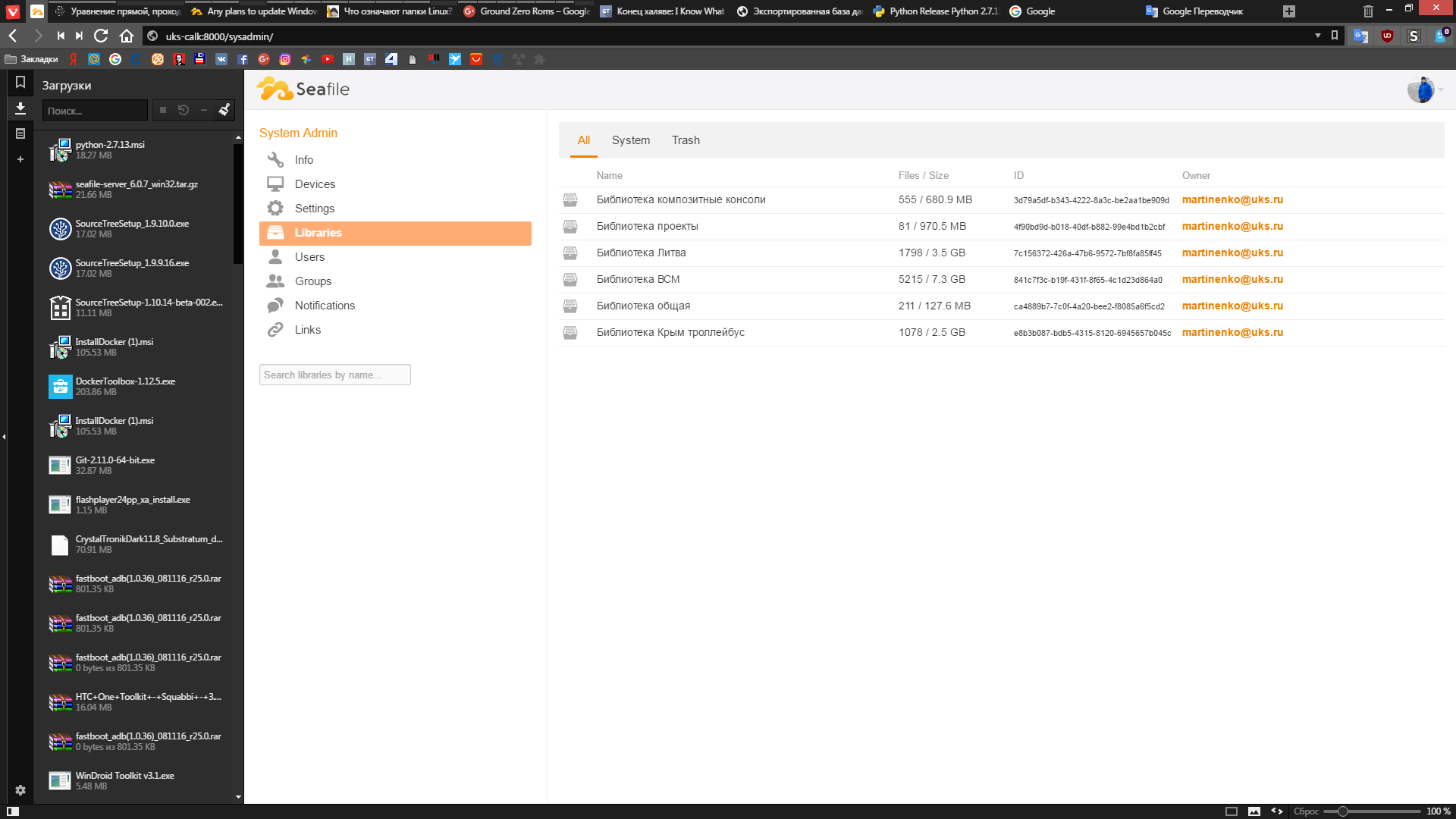
Task: Open the Links management section
Action: tap(307, 329)
